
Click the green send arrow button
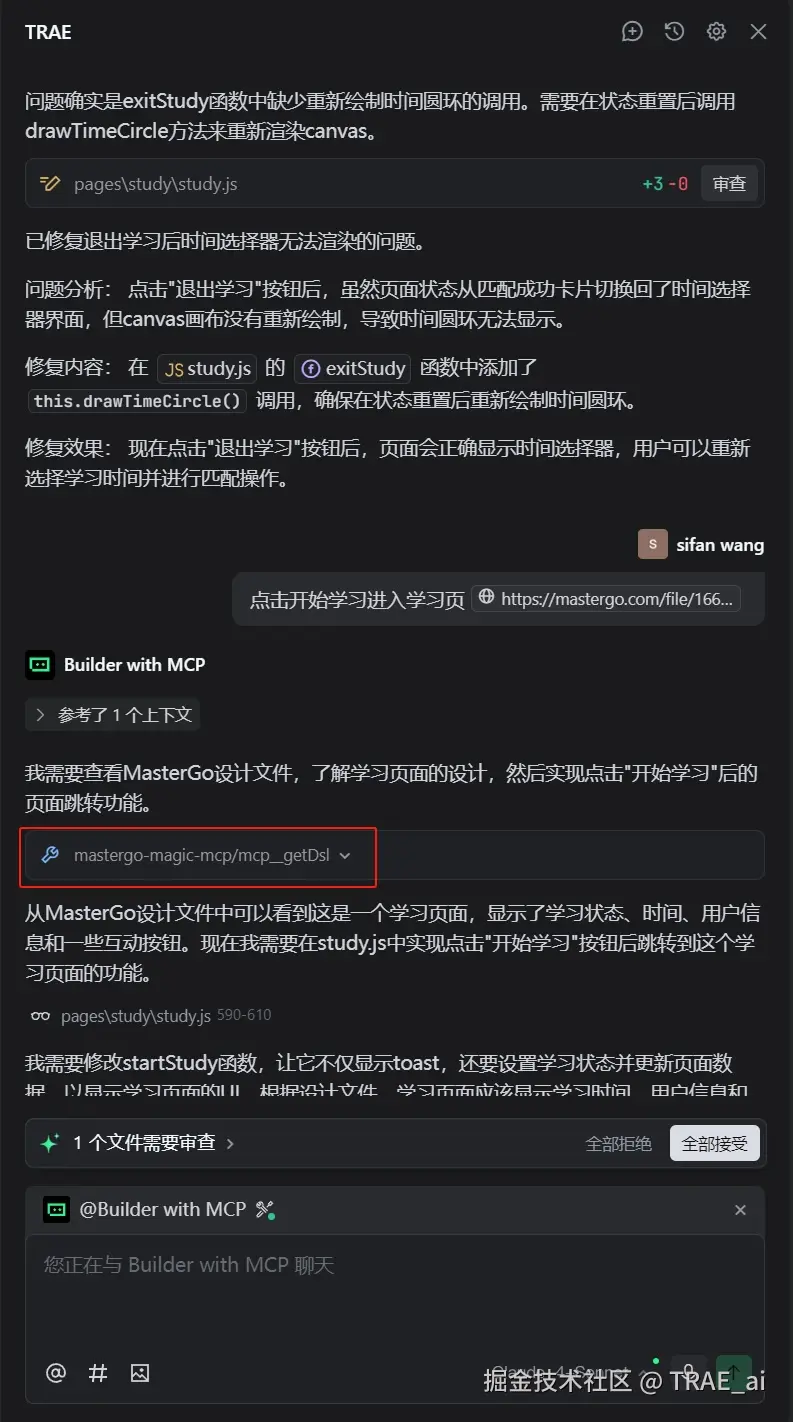click(734, 1372)
